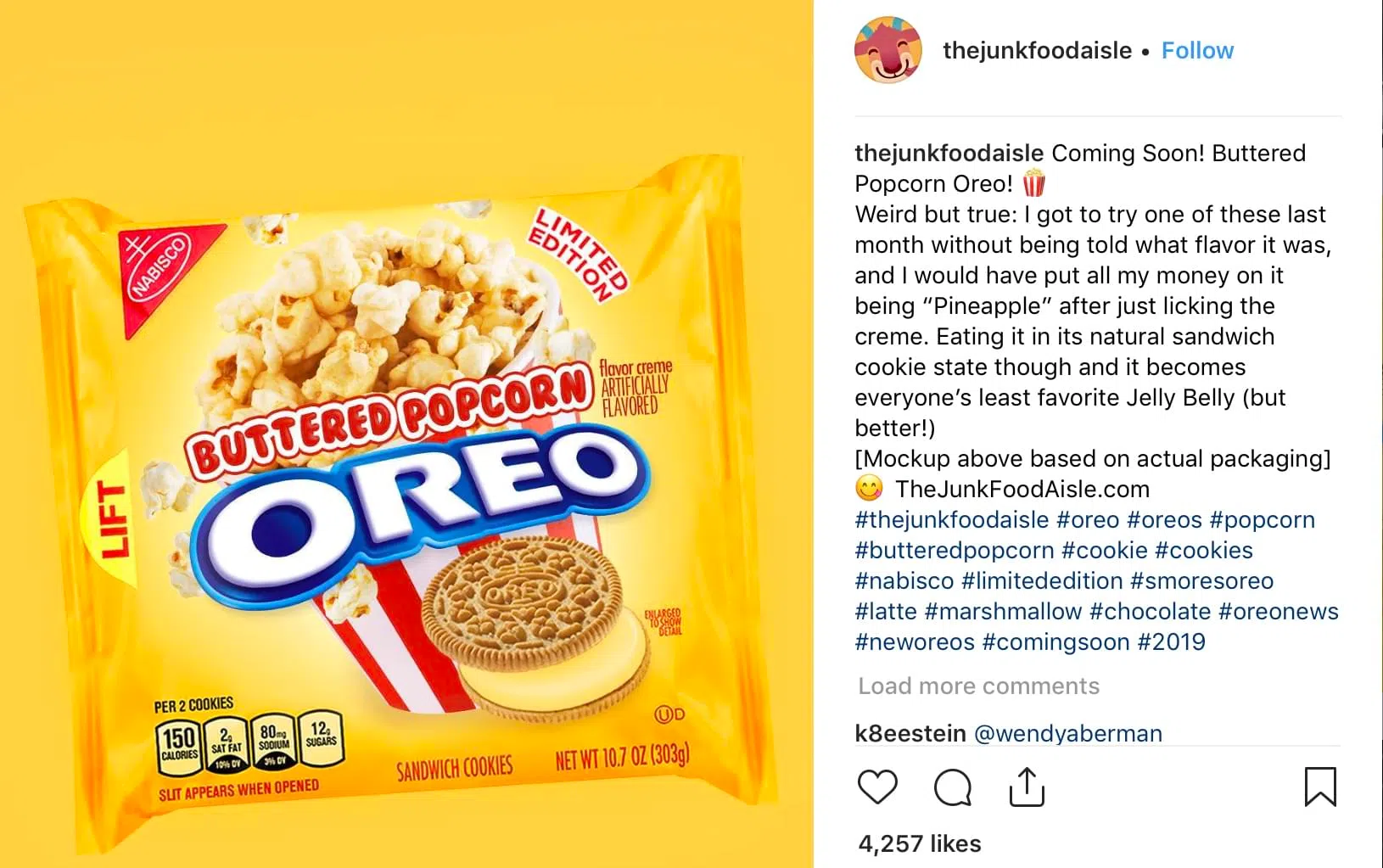Open the #2019 hashtag
Viewport: 1383px width, 868px height.
1171,641
